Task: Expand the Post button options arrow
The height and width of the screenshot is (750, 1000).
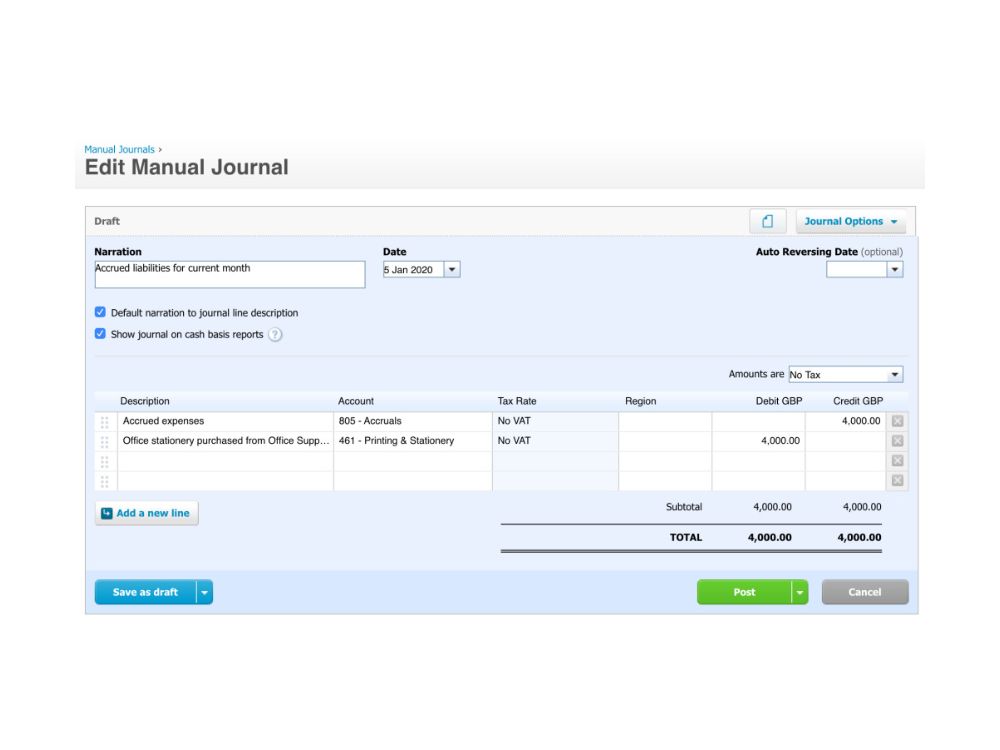Action: [800, 592]
